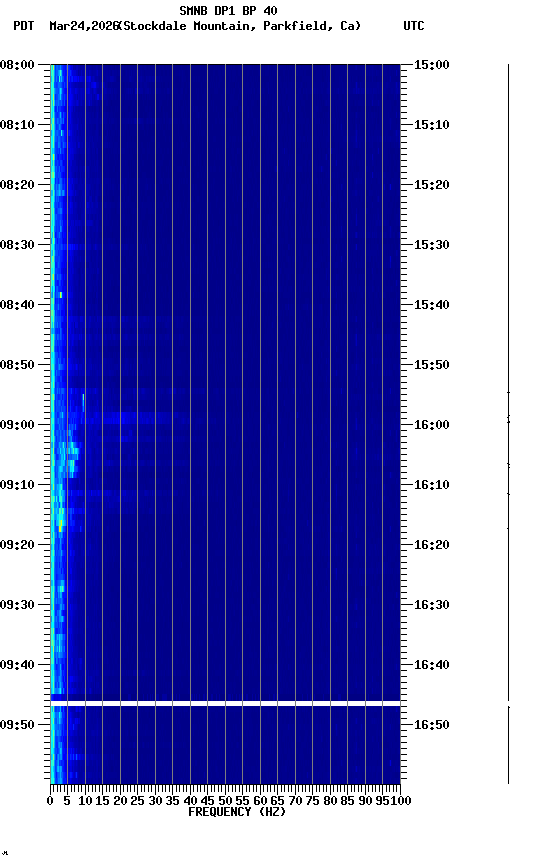Click the 60 Hz frequency tick label
Viewport: 552px width, 864px height.
pyautogui.click(x=260, y=802)
